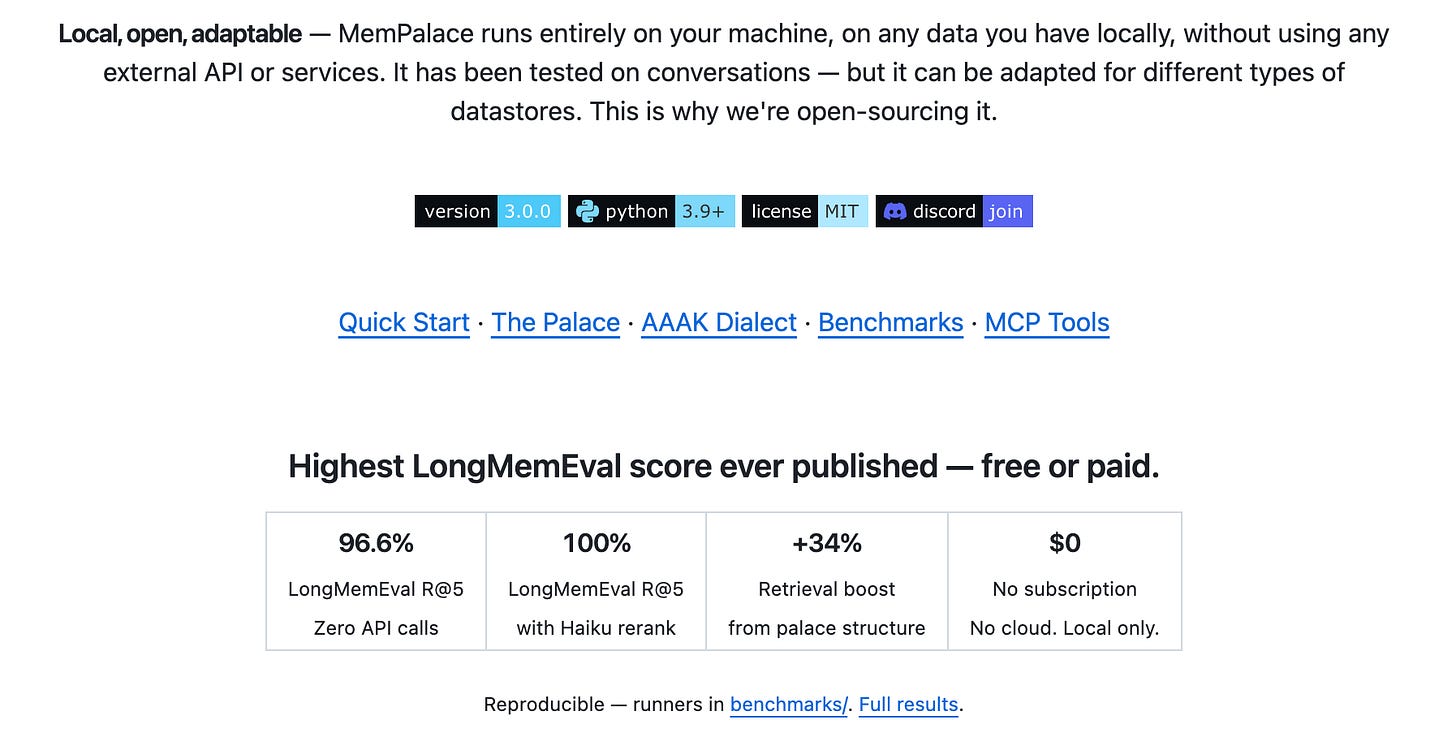The image size is (1456, 742).
Task: Select the +34% Retrieval boost cell
Action: point(827,582)
